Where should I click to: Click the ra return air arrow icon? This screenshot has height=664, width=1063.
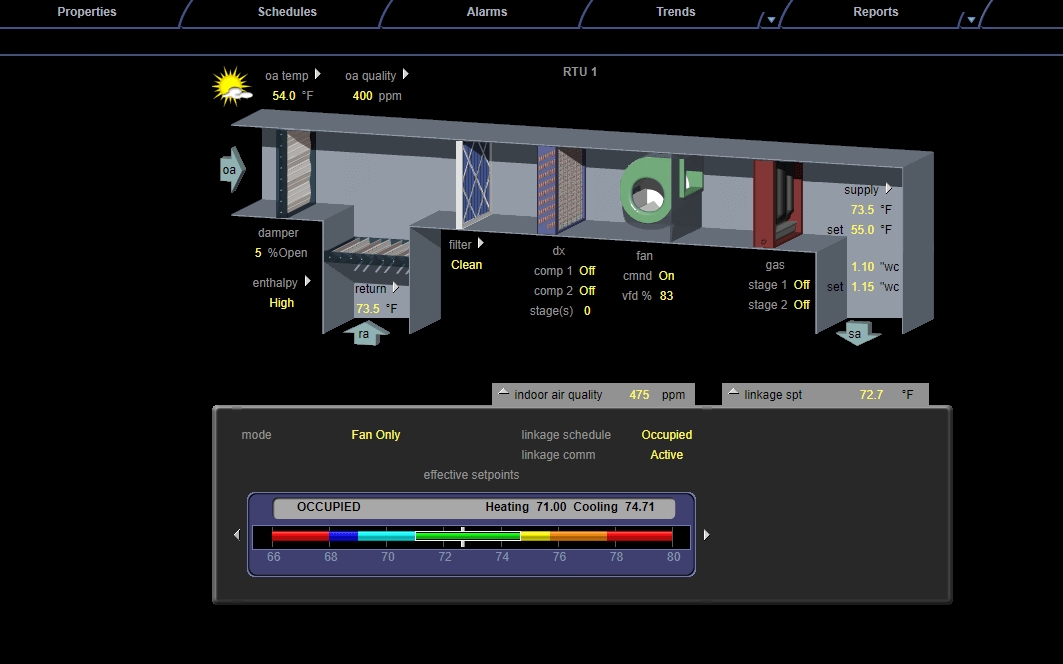[x=366, y=334]
